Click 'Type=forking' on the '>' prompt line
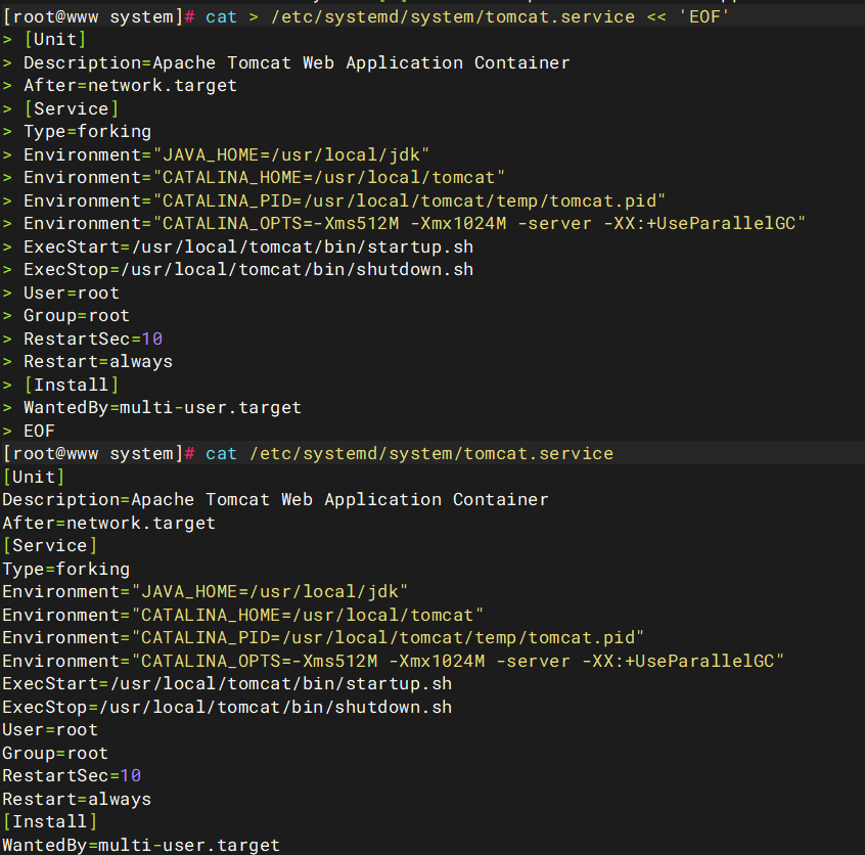 tap(87, 131)
